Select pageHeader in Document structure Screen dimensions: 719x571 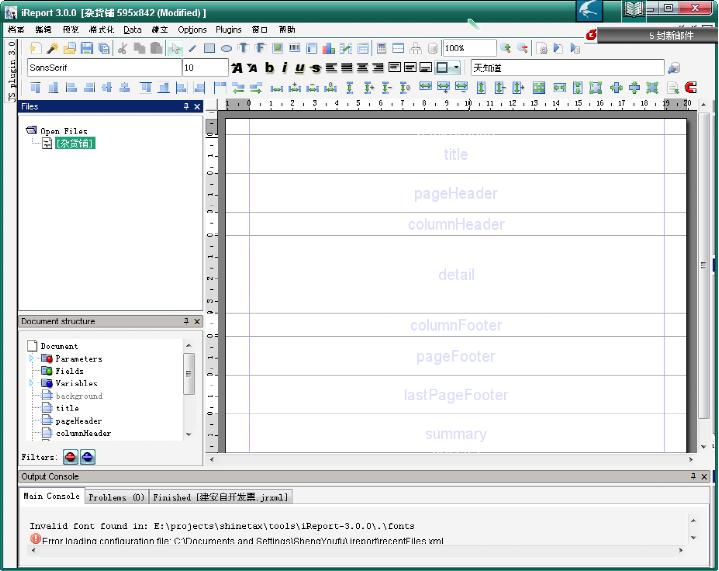78,421
